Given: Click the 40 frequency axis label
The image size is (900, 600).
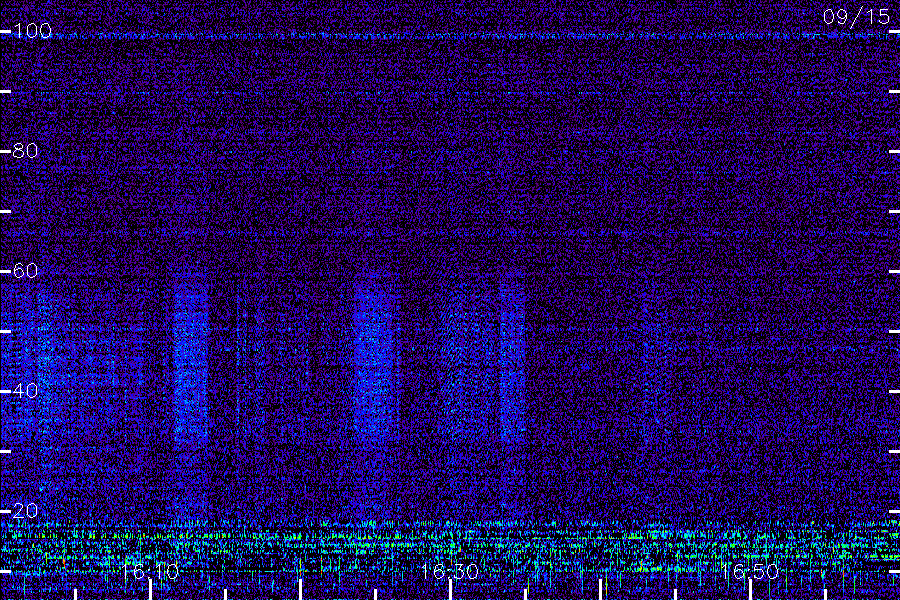Looking at the screenshot, I should (25, 390).
